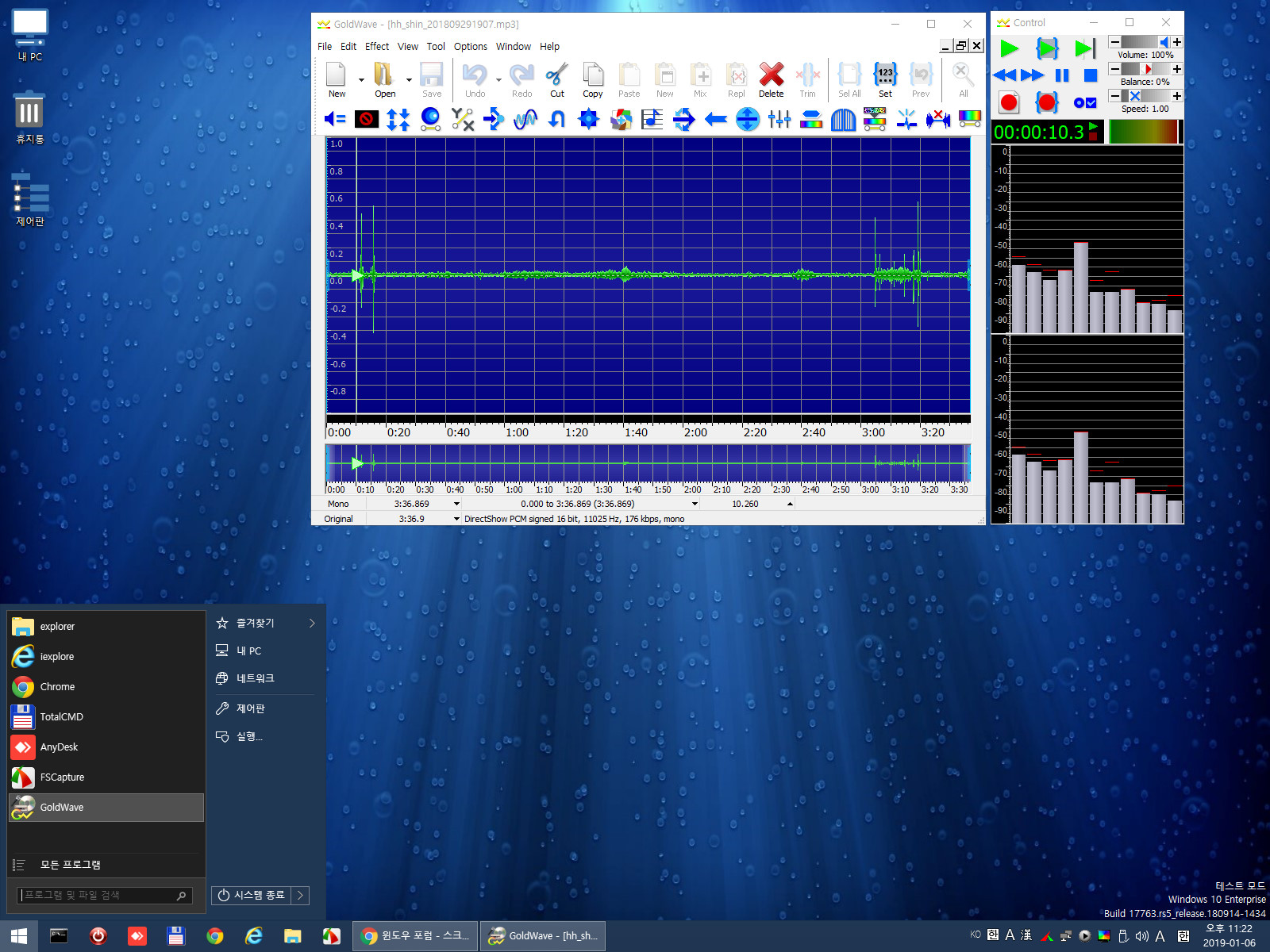Click the Open folder icon

tap(384, 75)
